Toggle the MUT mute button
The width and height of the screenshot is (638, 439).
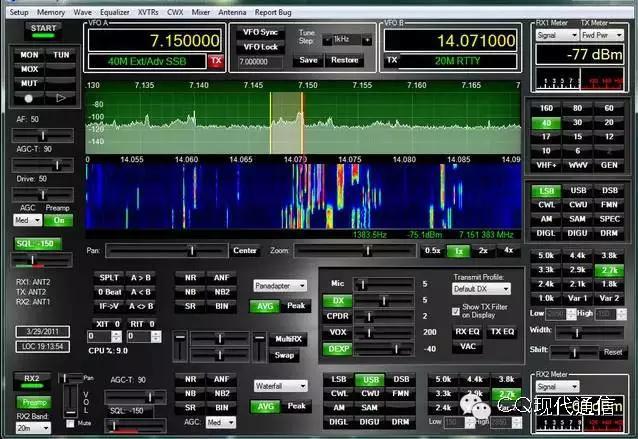pos(30,84)
